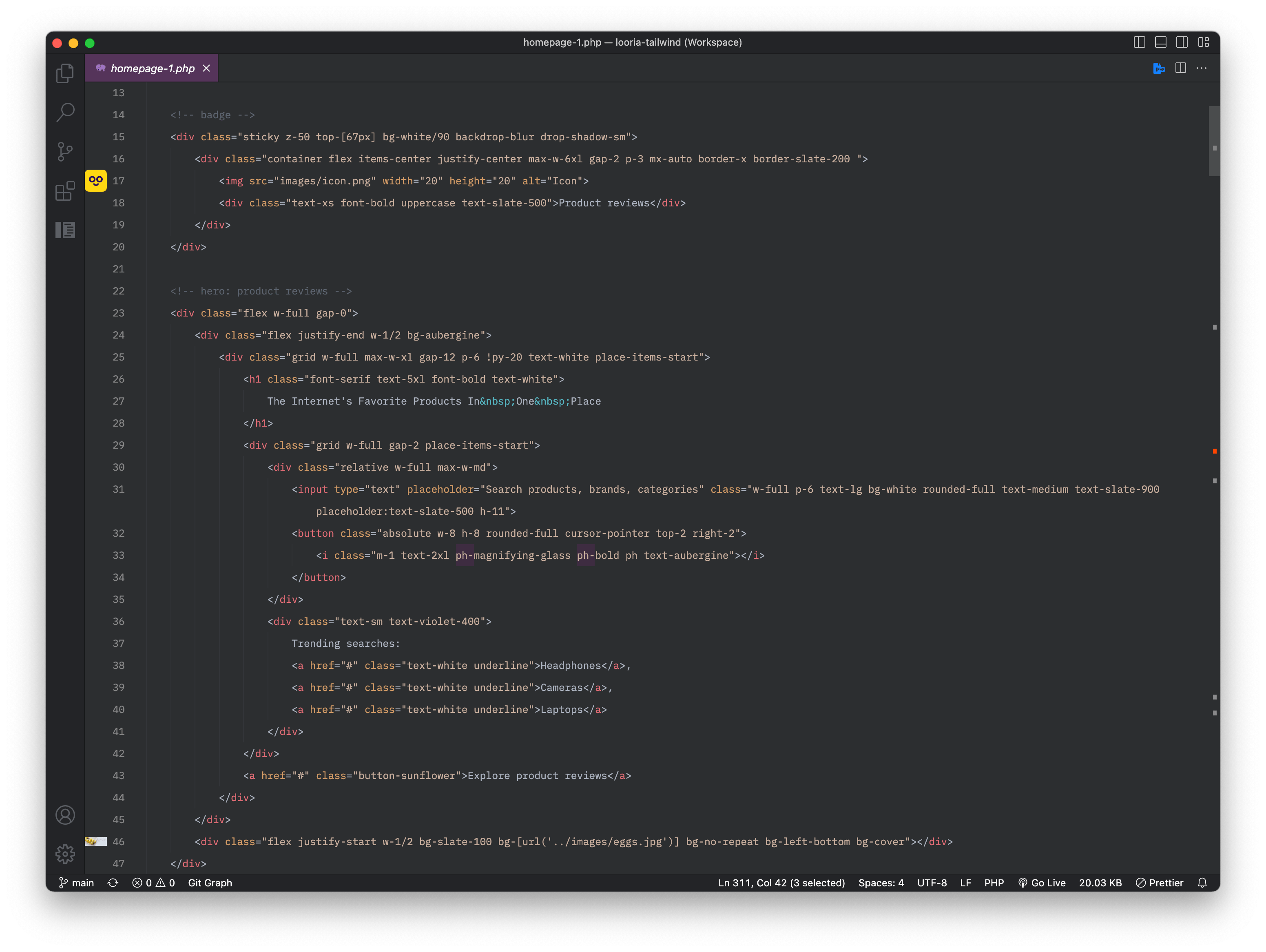Click the blue PHP server icon in editor toolbar
Image resolution: width=1266 pixels, height=952 pixels.
tap(1159, 68)
